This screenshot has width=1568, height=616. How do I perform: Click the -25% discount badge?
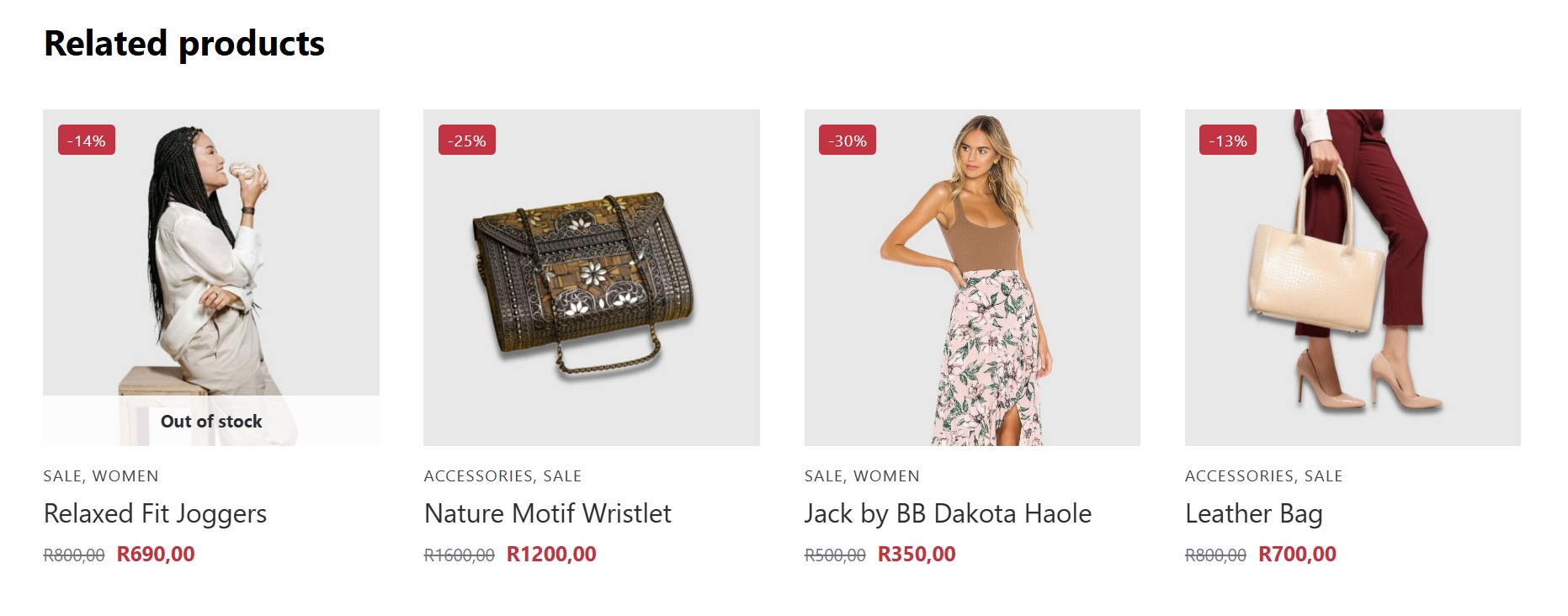pyautogui.click(x=467, y=141)
